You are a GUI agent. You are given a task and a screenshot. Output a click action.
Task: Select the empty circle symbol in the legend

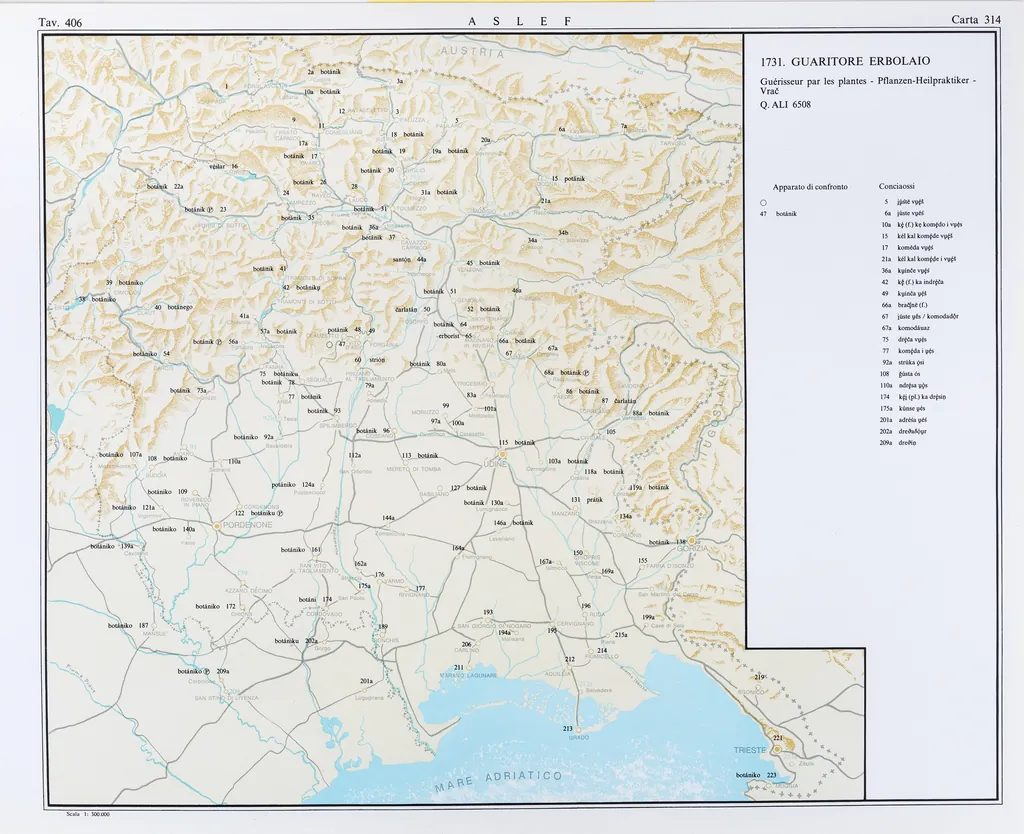click(763, 201)
